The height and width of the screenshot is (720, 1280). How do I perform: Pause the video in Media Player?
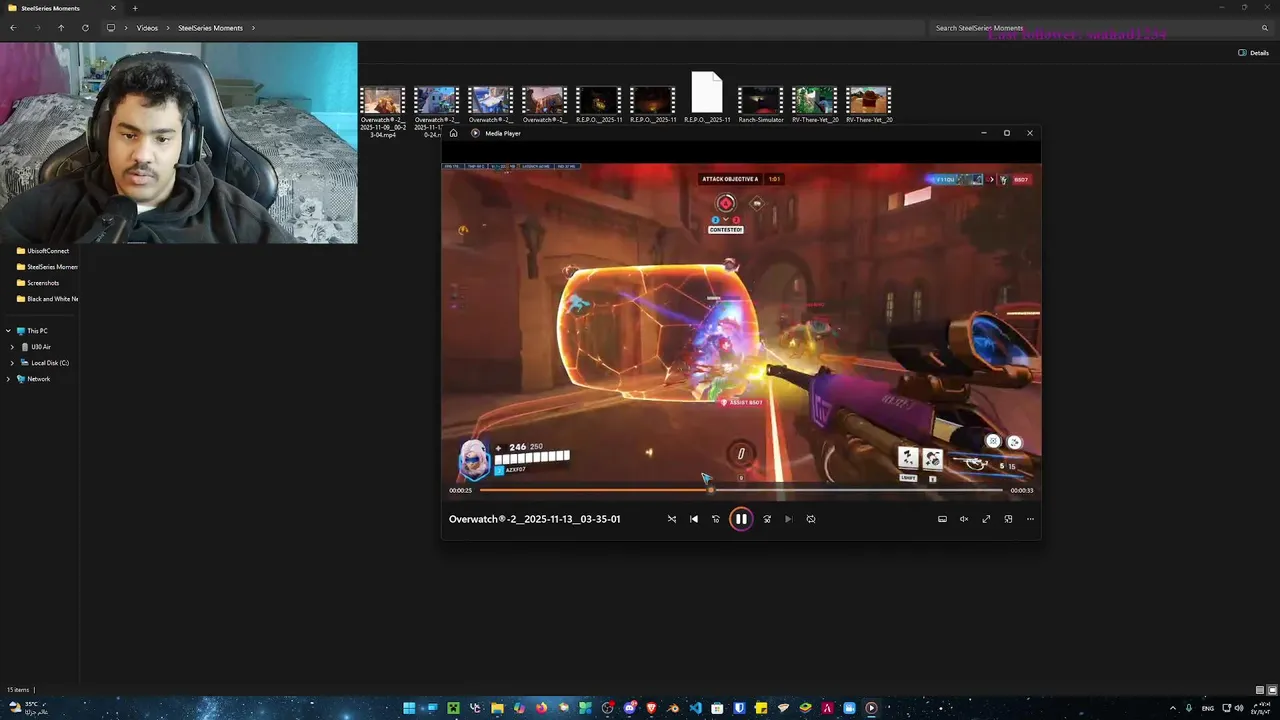coord(741,519)
